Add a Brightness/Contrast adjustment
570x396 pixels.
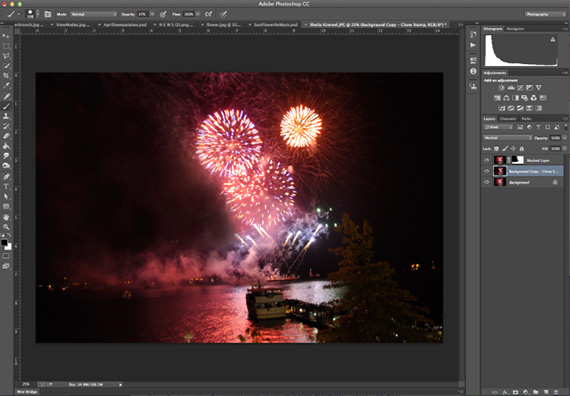click(x=502, y=88)
